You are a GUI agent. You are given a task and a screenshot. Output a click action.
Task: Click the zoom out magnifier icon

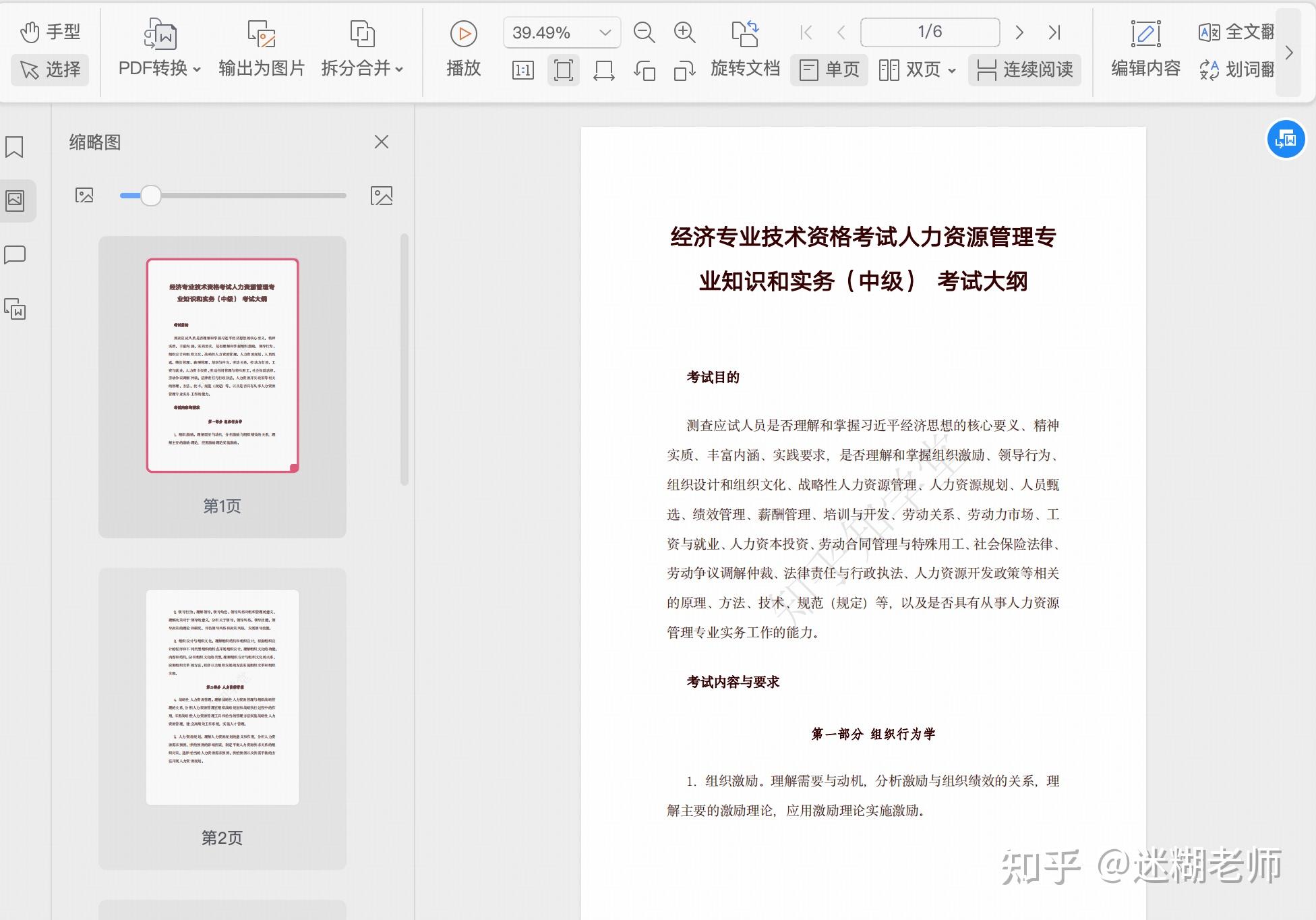[644, 32]
